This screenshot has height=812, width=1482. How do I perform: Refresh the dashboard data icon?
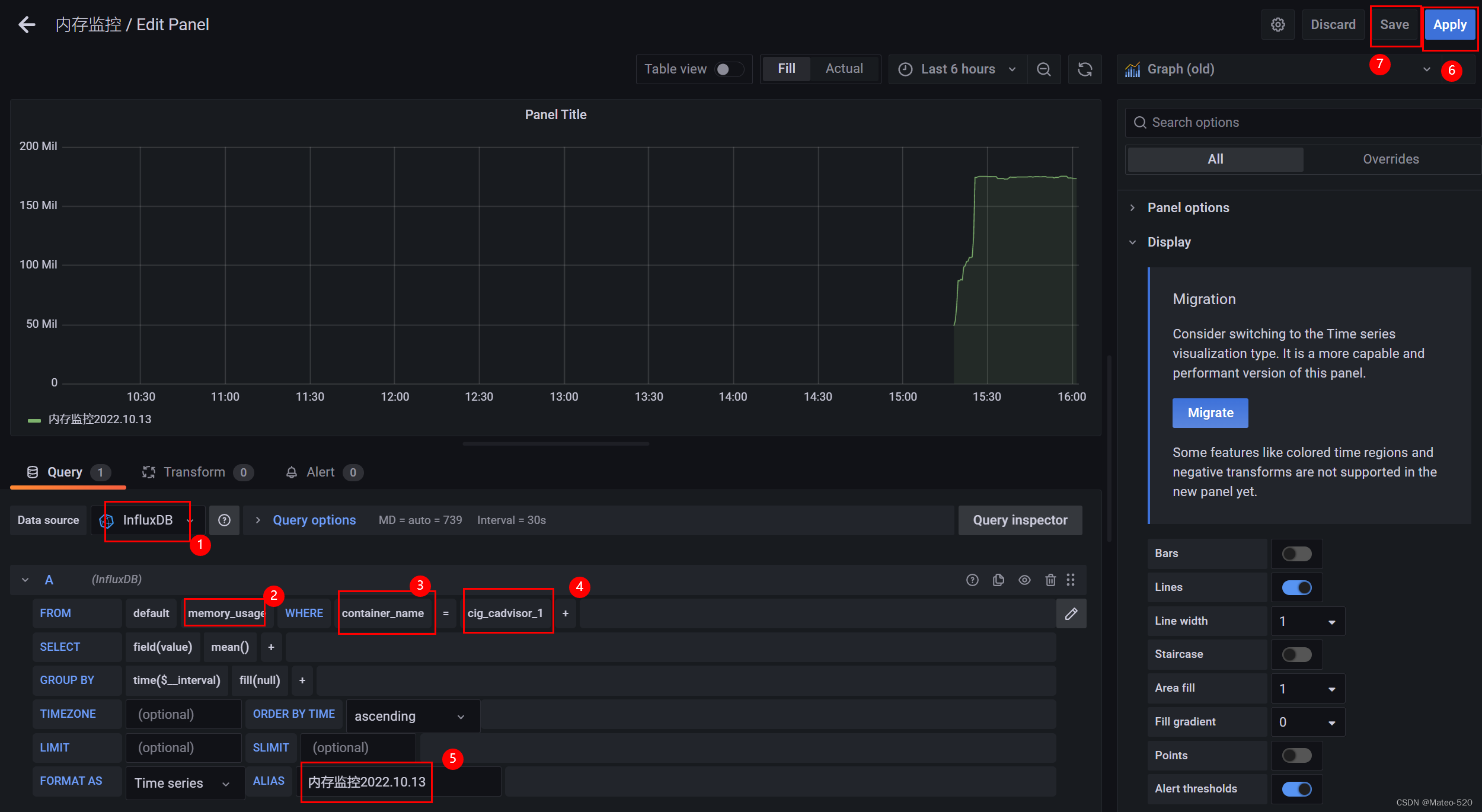tap(1085, 69)
